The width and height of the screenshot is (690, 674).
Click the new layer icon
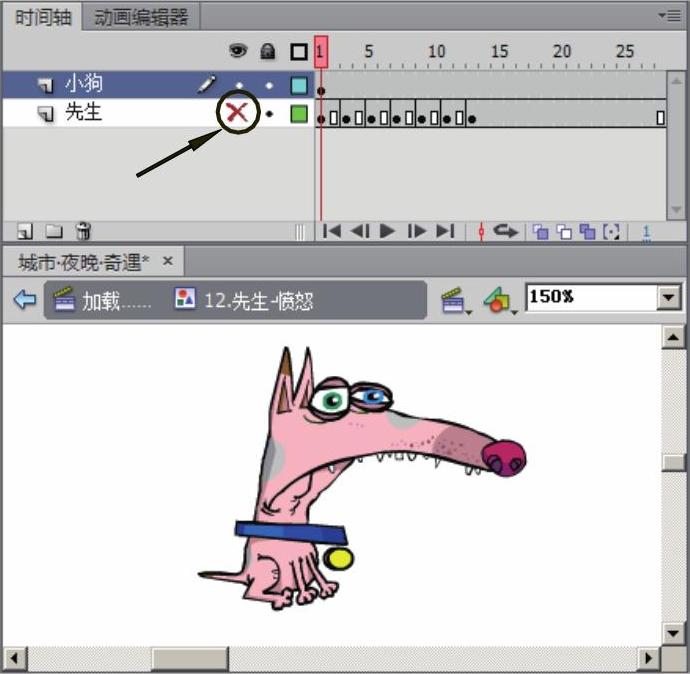click(25, 231)
